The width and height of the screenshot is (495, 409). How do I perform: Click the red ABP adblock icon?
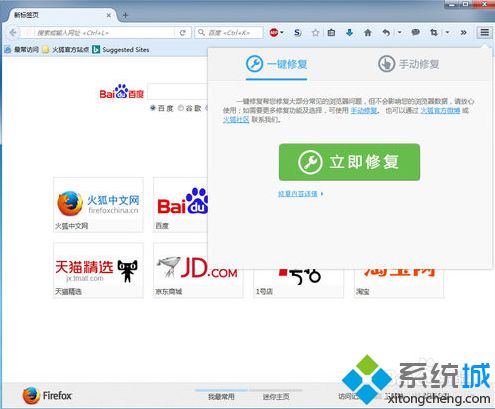click(x=274, y=33)
